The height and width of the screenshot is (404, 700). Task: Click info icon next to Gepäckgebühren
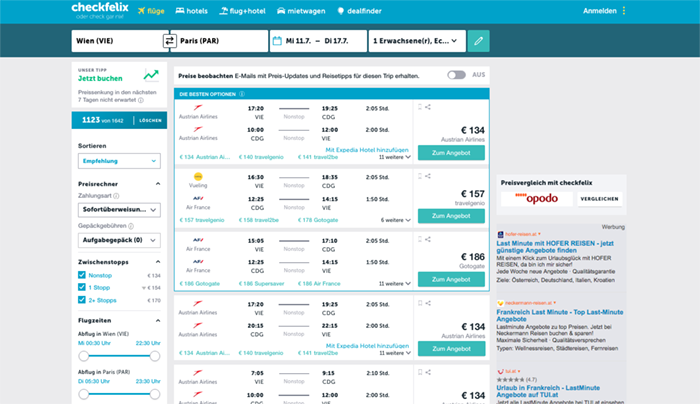pos(131,226)
